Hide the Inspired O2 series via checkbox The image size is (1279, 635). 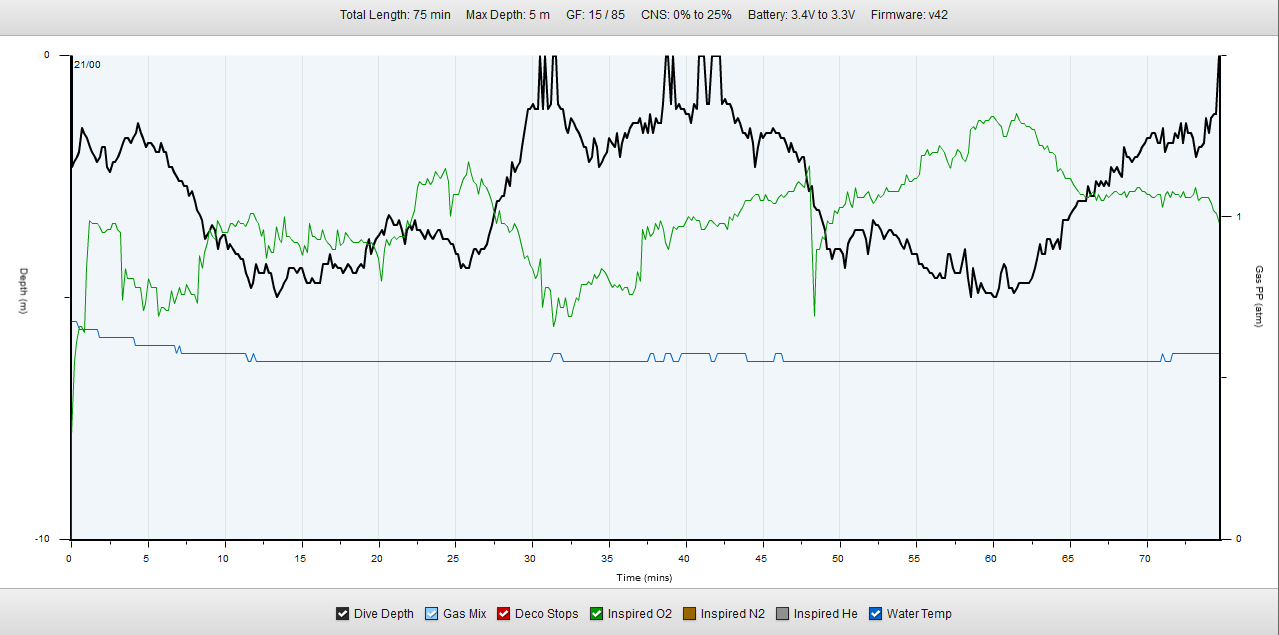click(597, 614)
